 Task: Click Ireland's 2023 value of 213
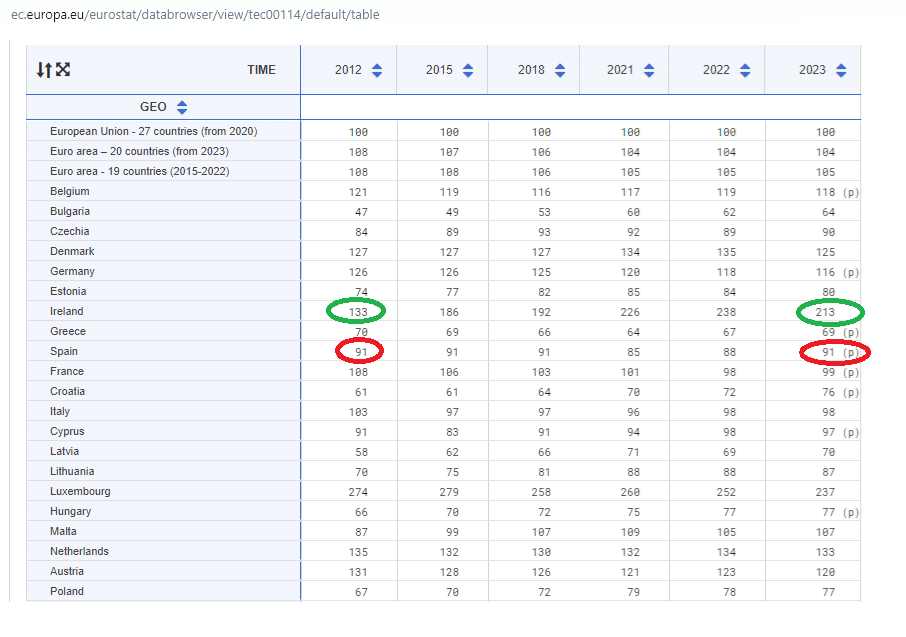[x=825, y=312]
